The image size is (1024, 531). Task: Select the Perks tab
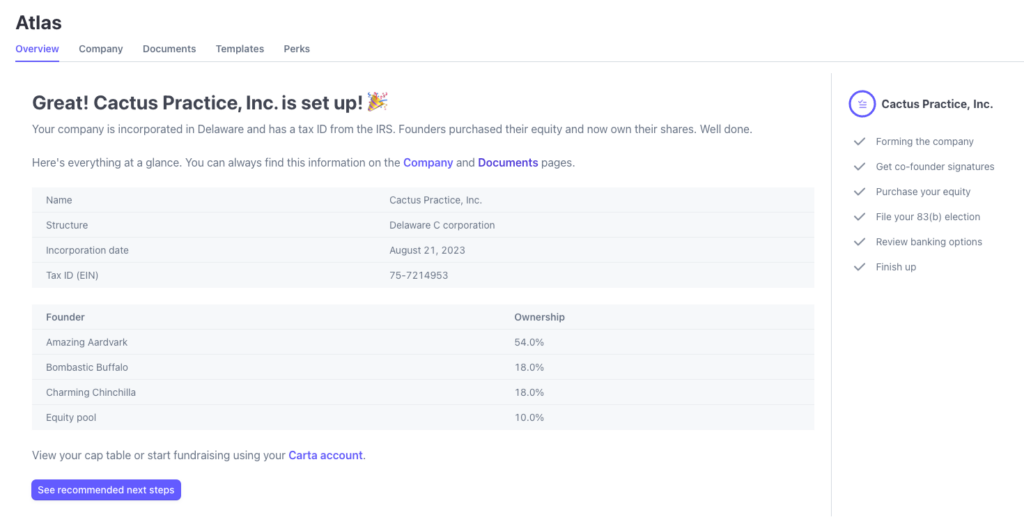(x=296, y=49)
